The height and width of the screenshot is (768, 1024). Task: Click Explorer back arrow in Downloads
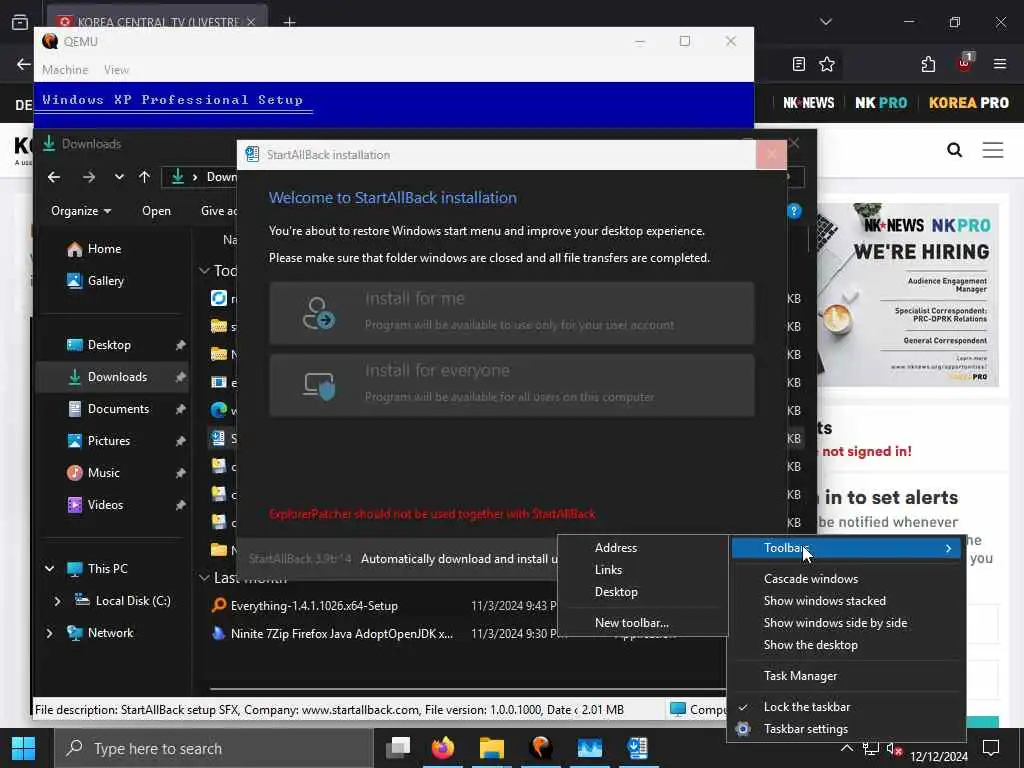pyautogui.click(x=54, y=177)
